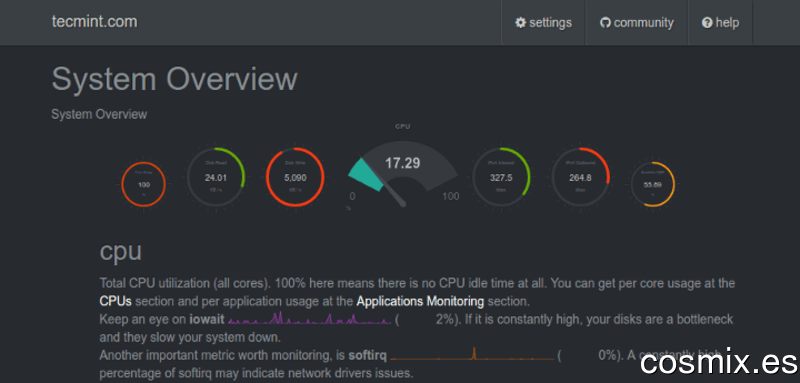Open the CPUs section link
Image resolution: width=800 pixels, height=383 pixels.
click(115, 301)
